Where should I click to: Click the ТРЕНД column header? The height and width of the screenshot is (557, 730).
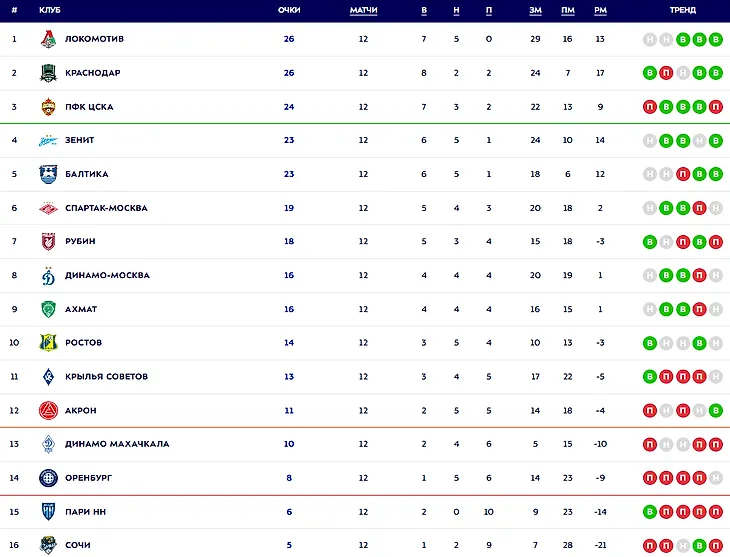click(683, 10)
